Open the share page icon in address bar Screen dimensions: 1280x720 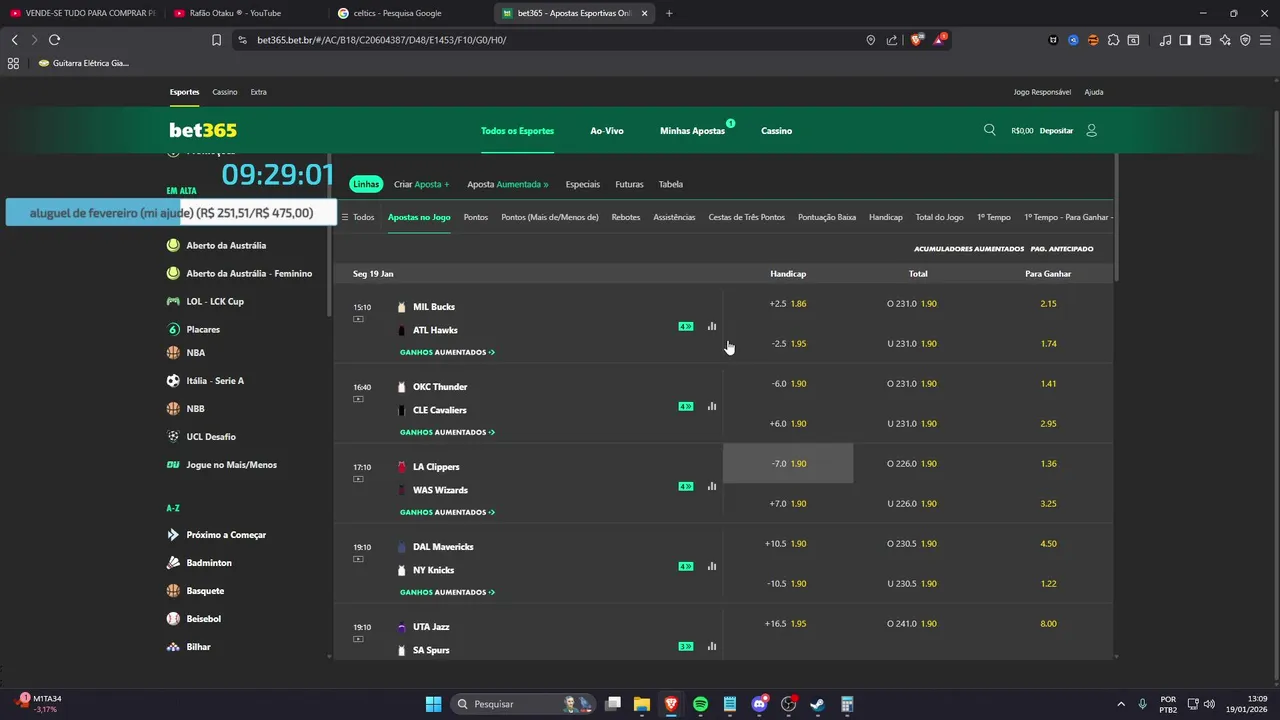892,40
